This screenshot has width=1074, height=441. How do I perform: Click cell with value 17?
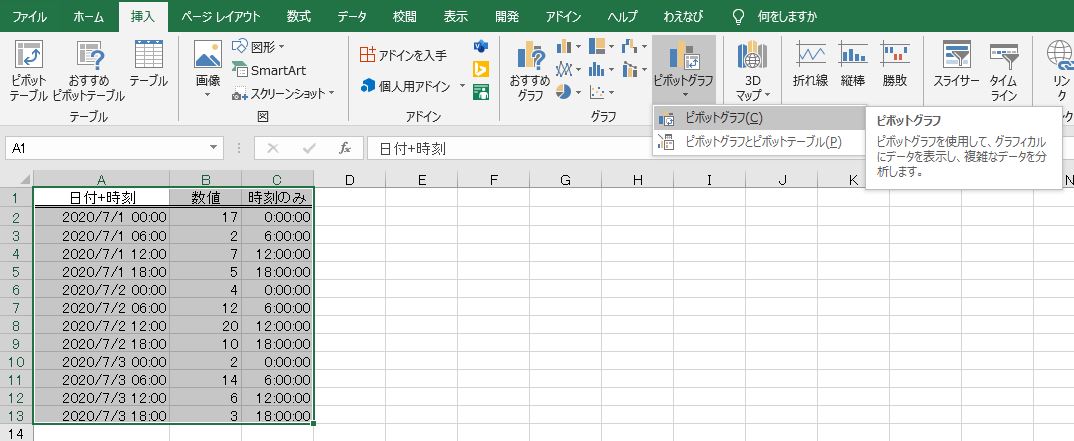point(205,217)
